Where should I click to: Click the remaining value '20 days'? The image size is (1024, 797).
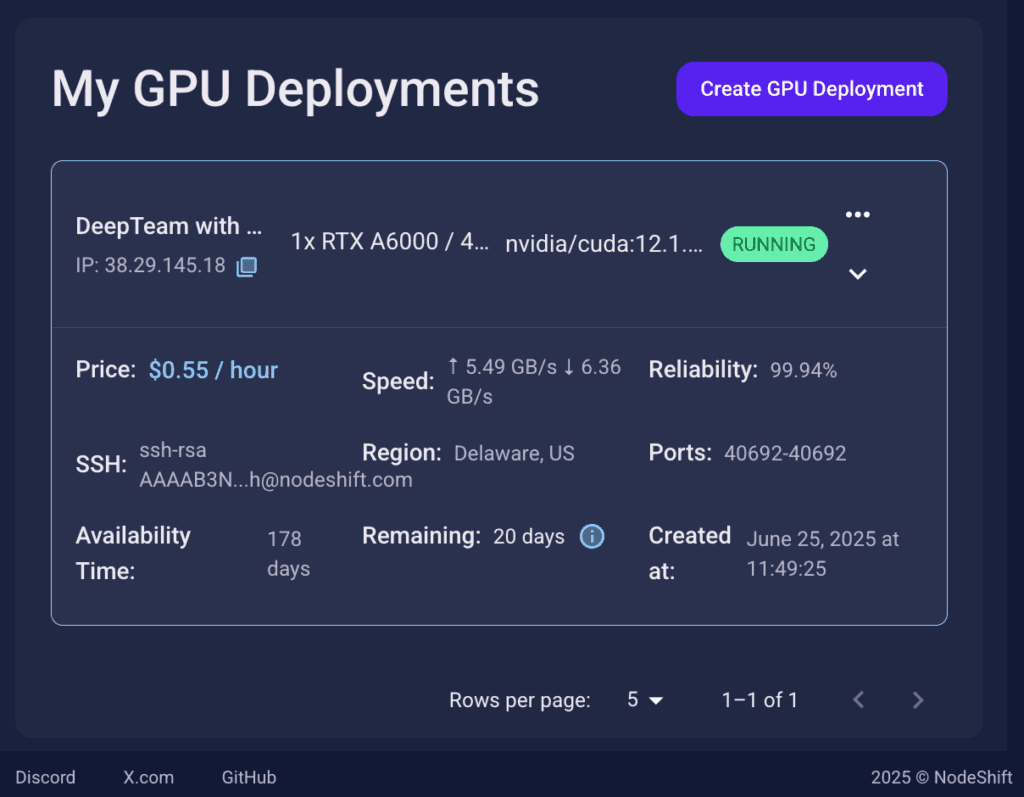point(529,536)
